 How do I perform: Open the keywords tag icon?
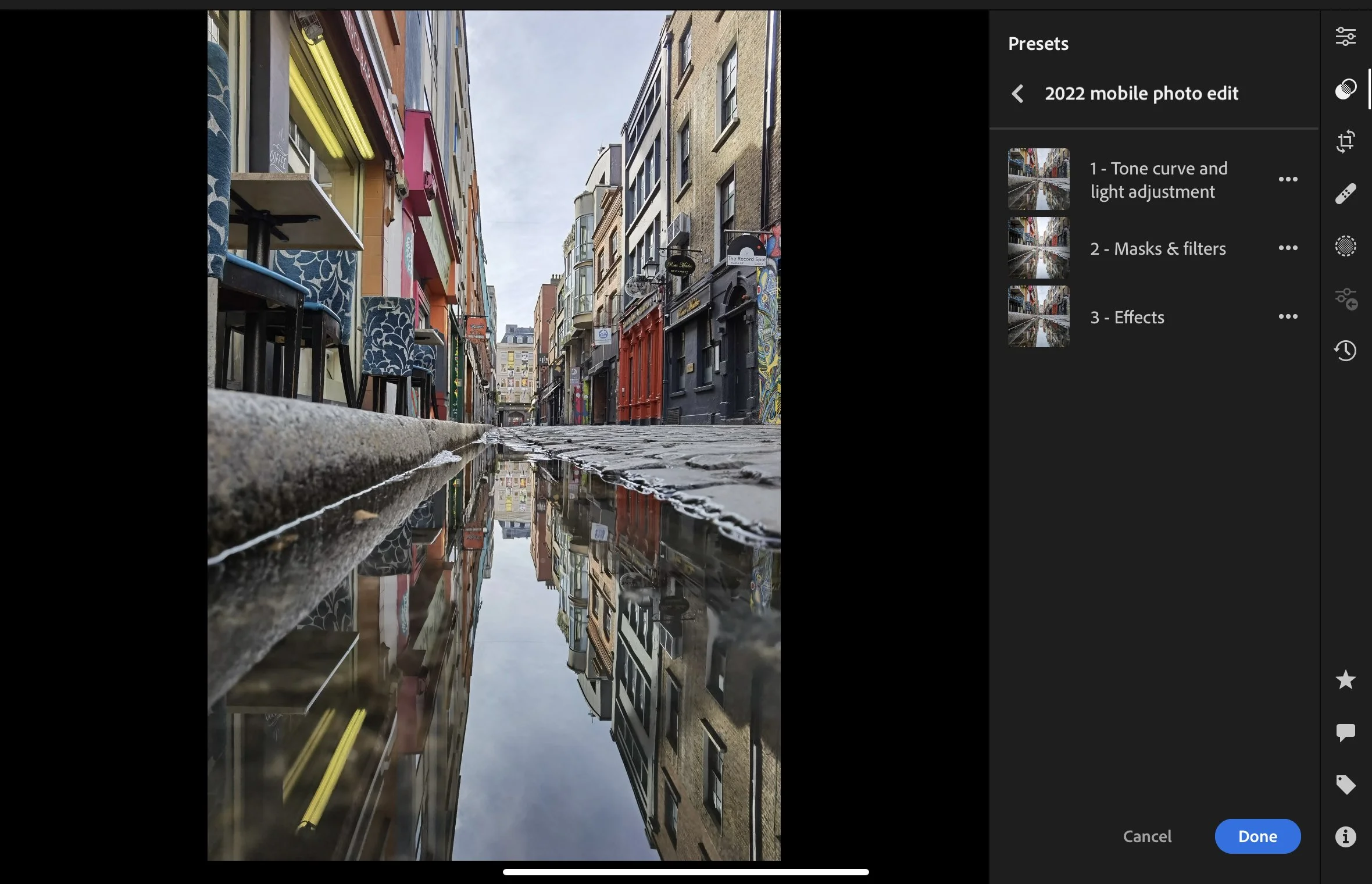(1345, 785)
